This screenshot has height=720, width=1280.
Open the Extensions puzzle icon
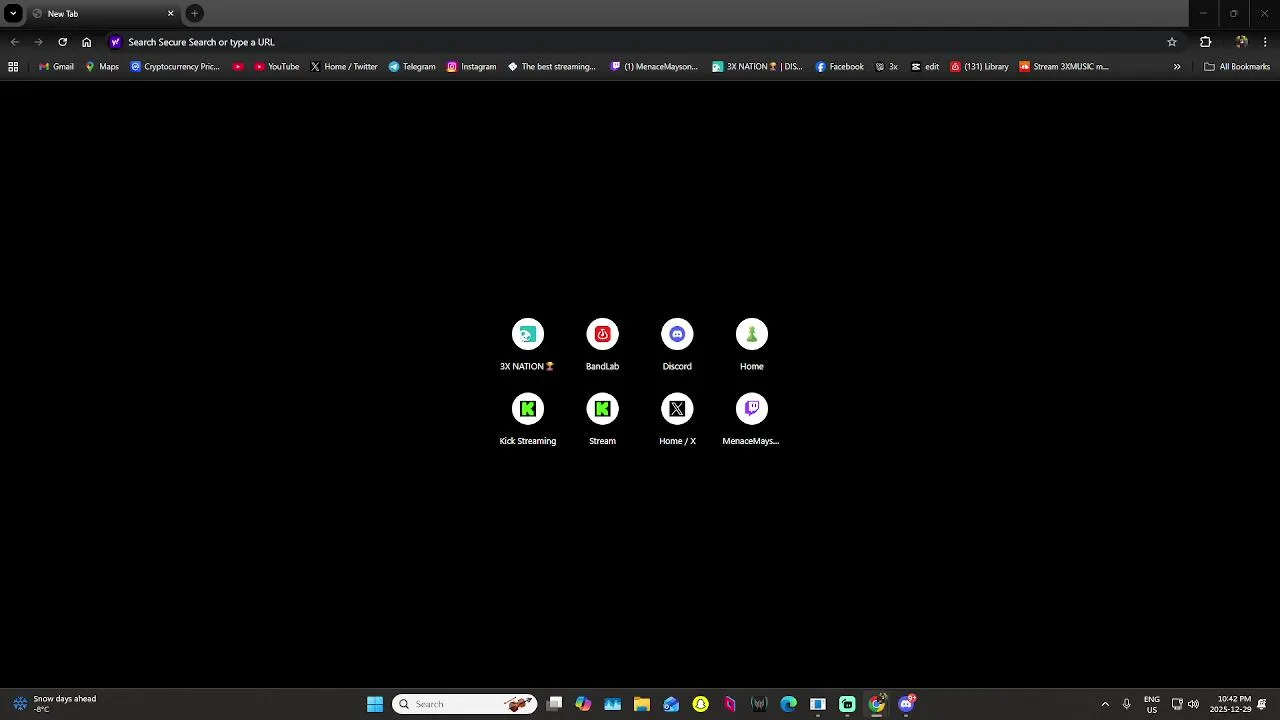(x=1205, y=42)
